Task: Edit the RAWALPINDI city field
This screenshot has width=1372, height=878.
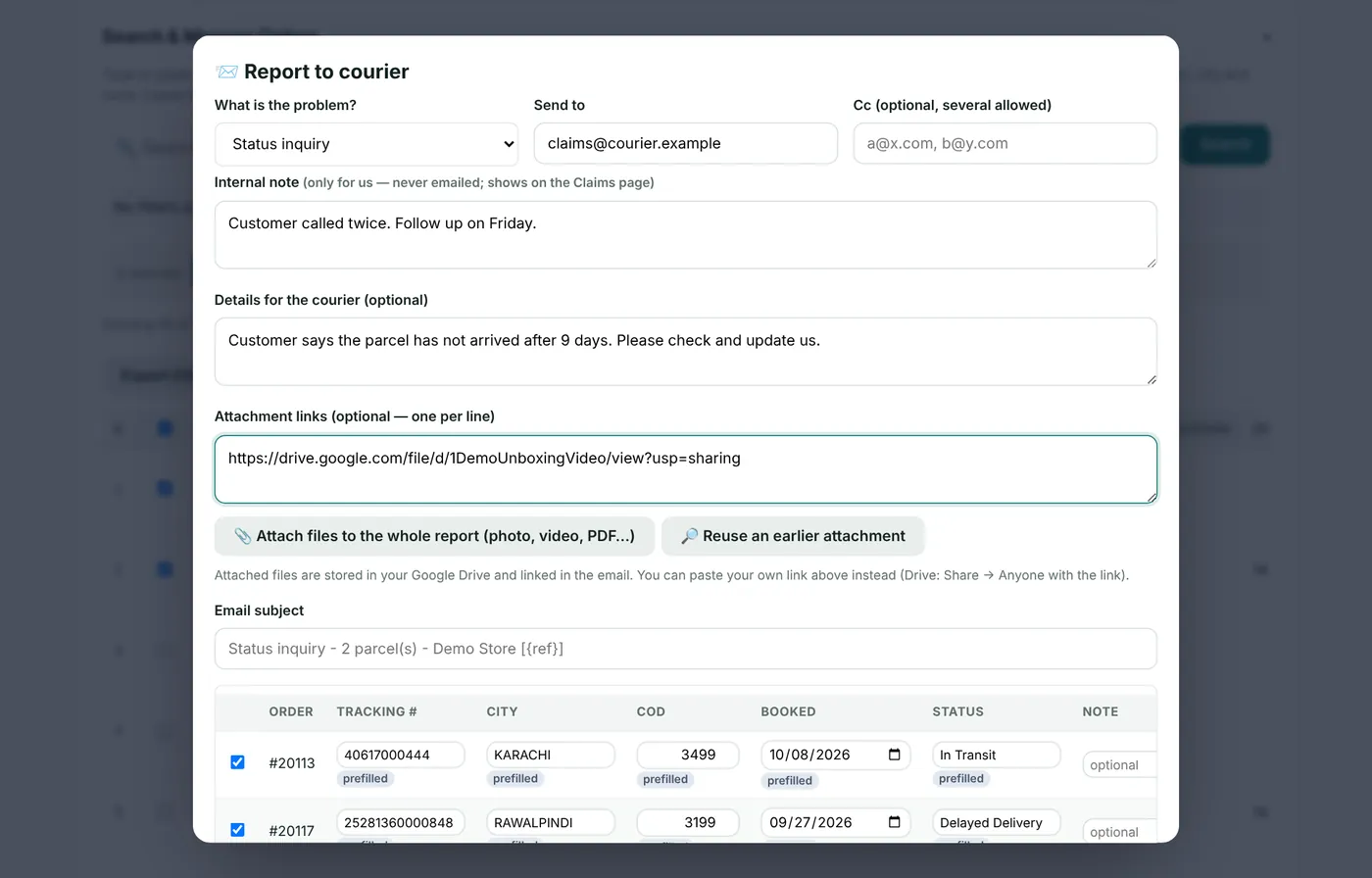Action: click(551, 822)
